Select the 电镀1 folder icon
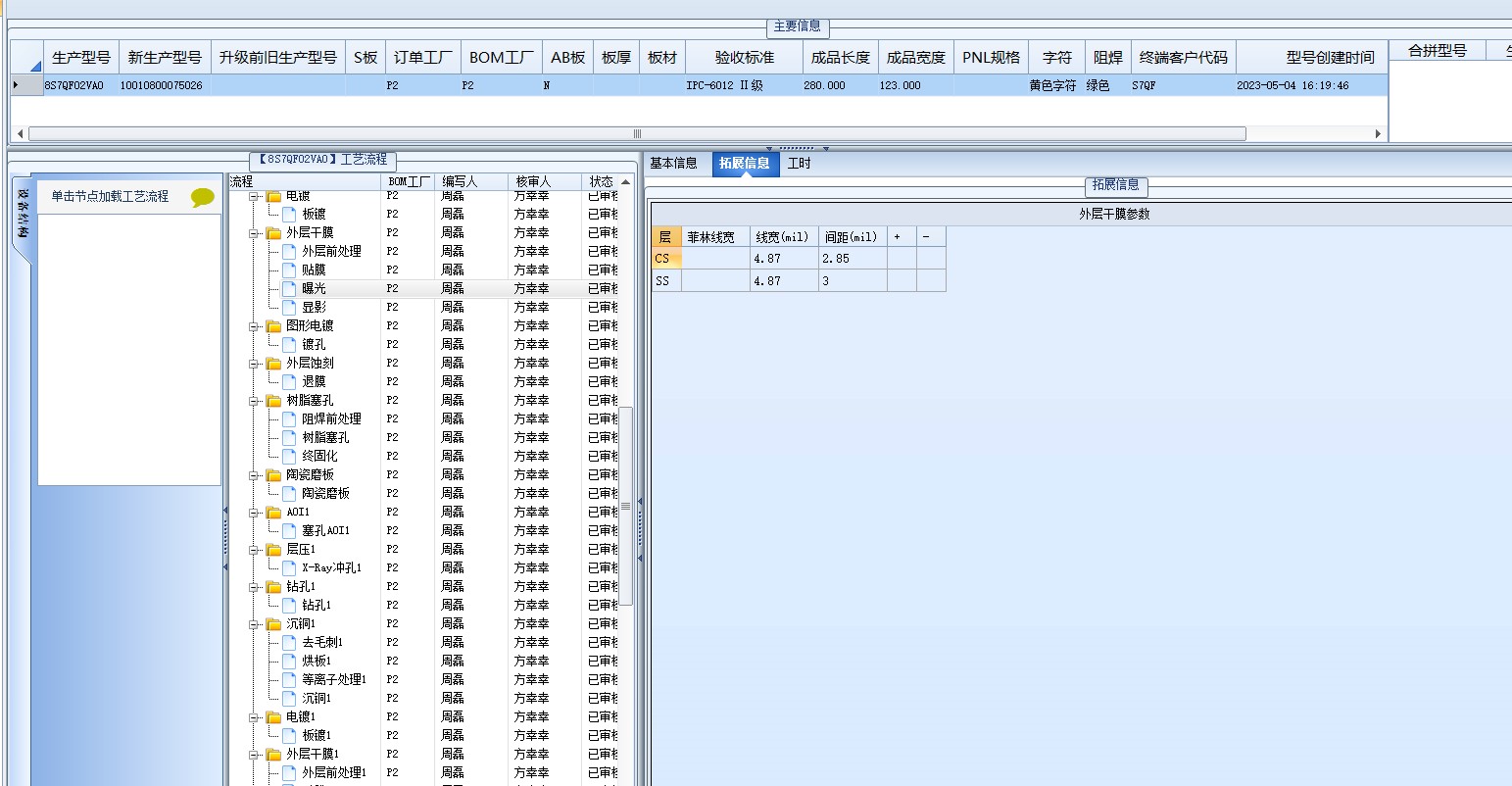Screen dimensions: 1512x786 click(273, 717)
